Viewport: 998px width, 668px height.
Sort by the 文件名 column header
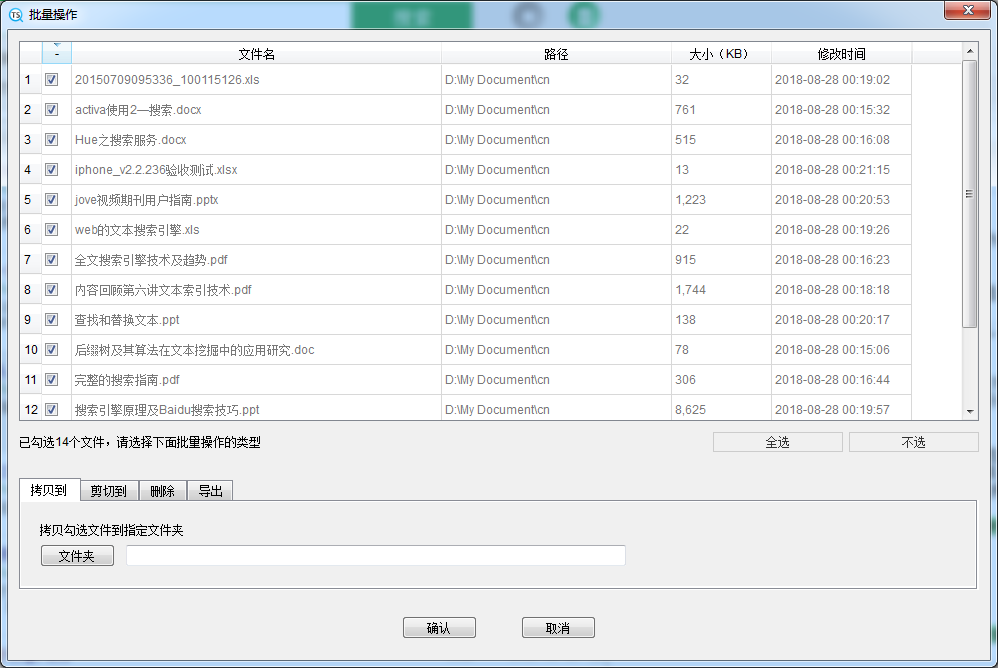(256, 54)
